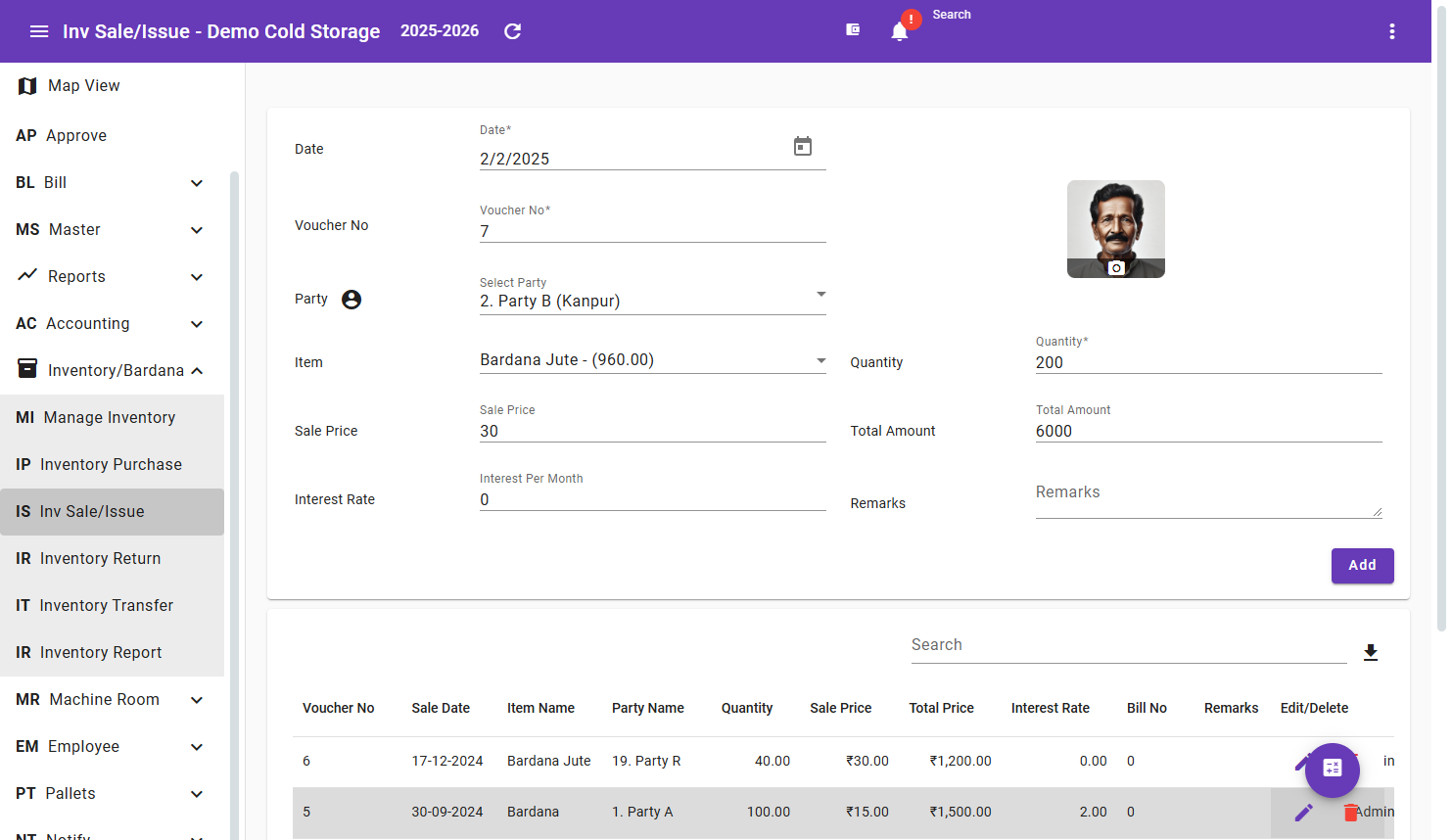Open the three-dot overflow menu
The width and height of the screenshot is (1452, 840).
pos(1391,30)
